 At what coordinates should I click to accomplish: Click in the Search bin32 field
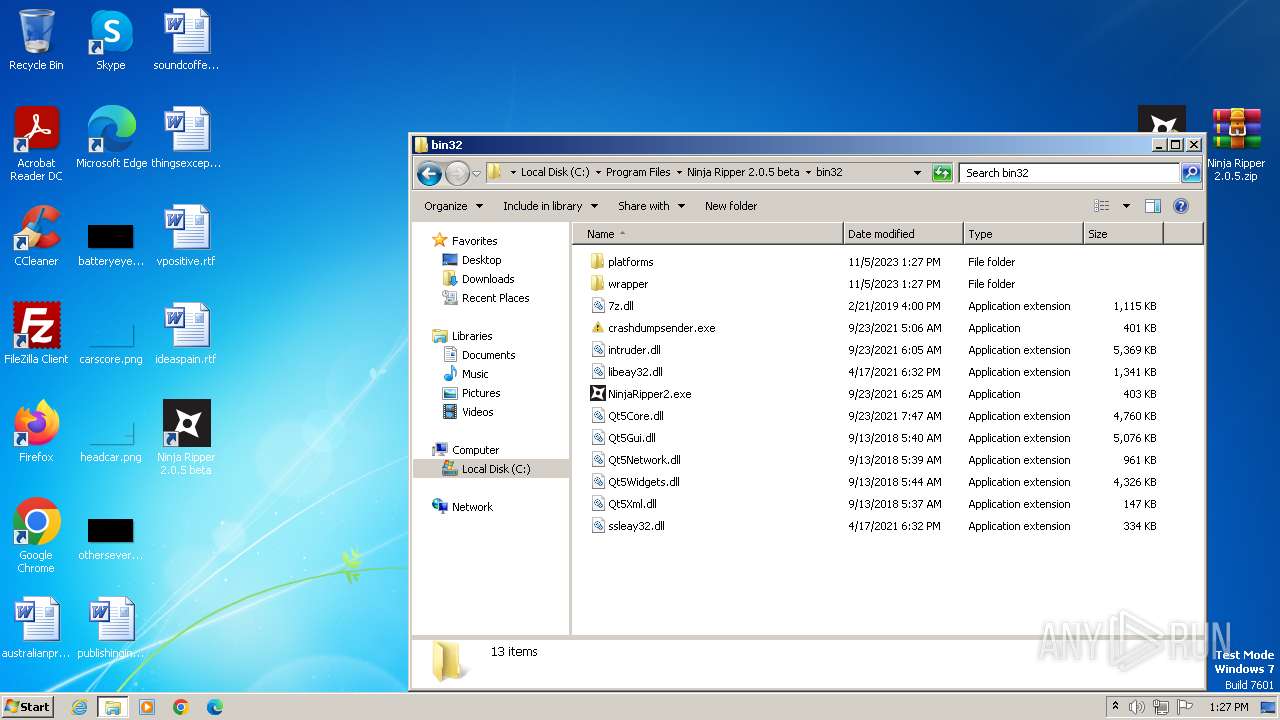[x=1069, y=173]
